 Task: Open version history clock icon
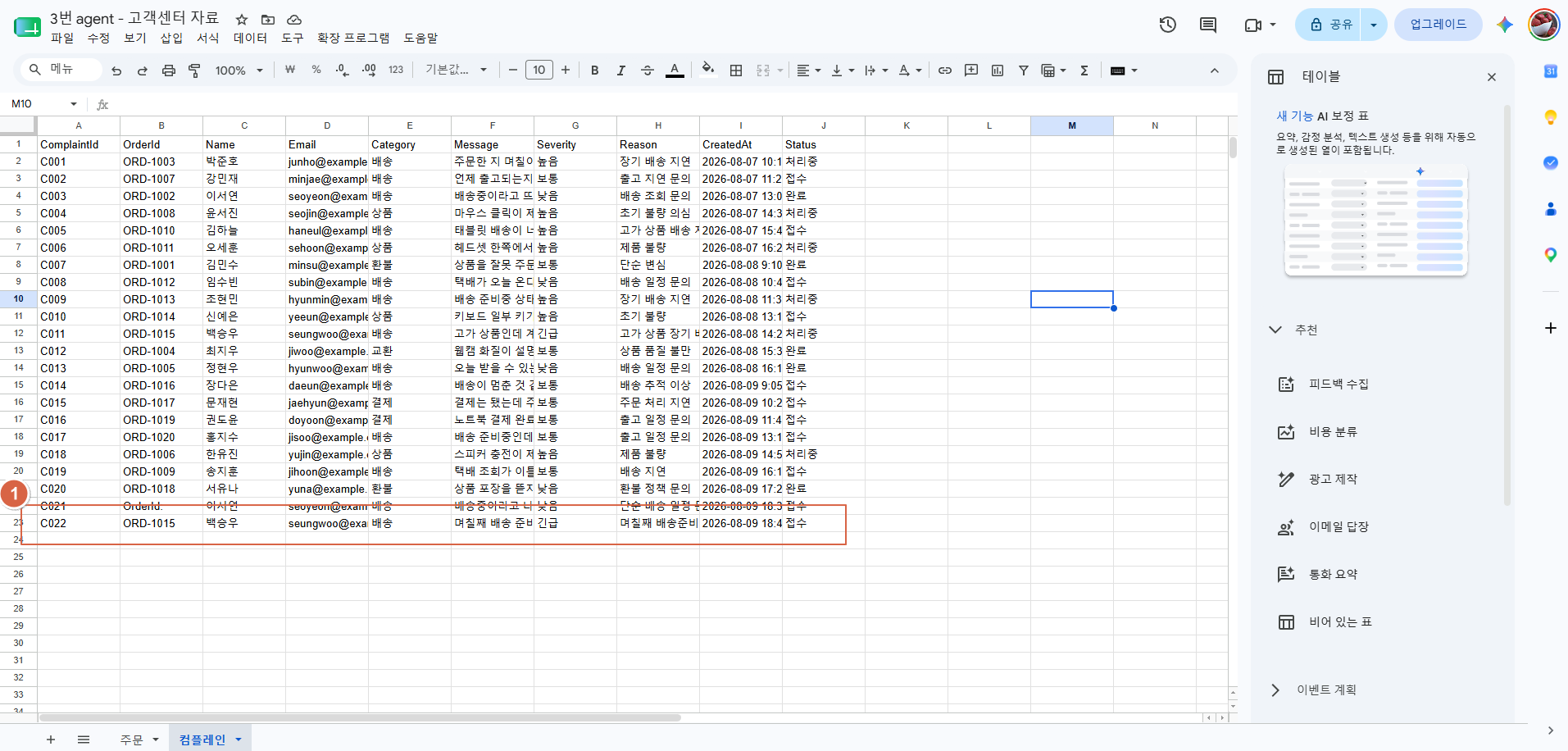(x=1168, y=25)
